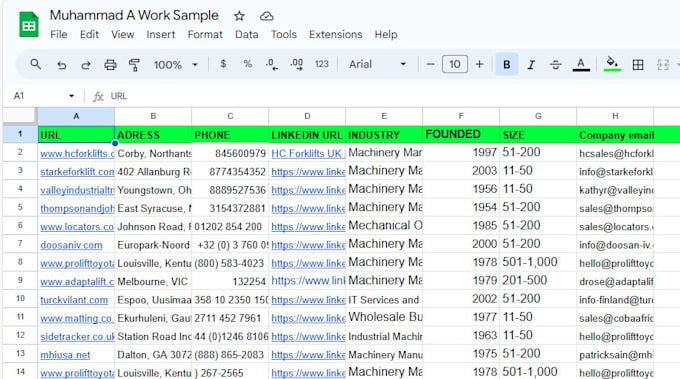Select column A header
This screenshot has height=379, width=680.
pos(76,116)
